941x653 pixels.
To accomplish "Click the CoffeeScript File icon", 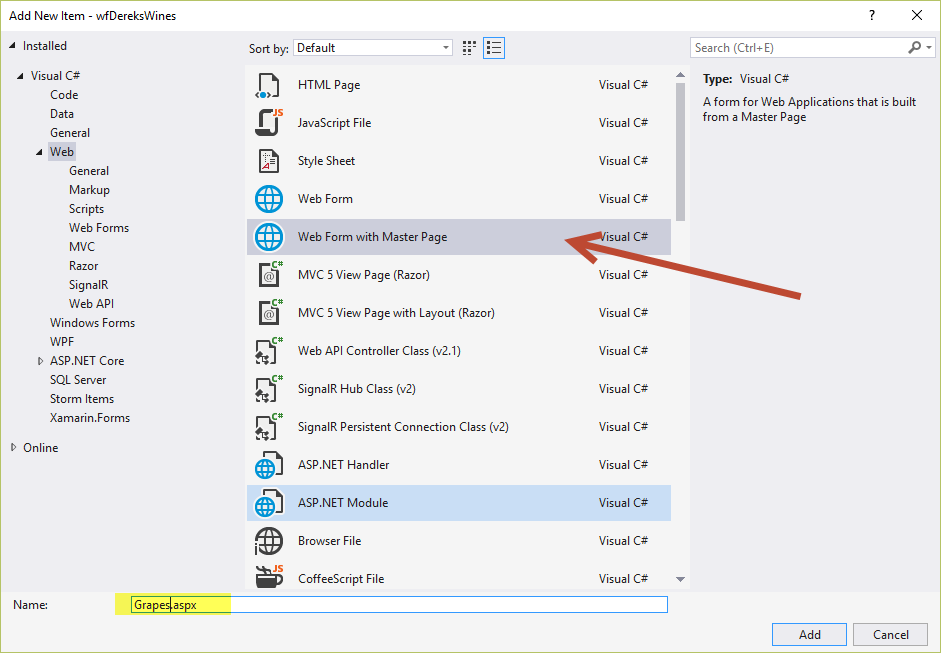I will pyautogui.click(x=268, y=577).
